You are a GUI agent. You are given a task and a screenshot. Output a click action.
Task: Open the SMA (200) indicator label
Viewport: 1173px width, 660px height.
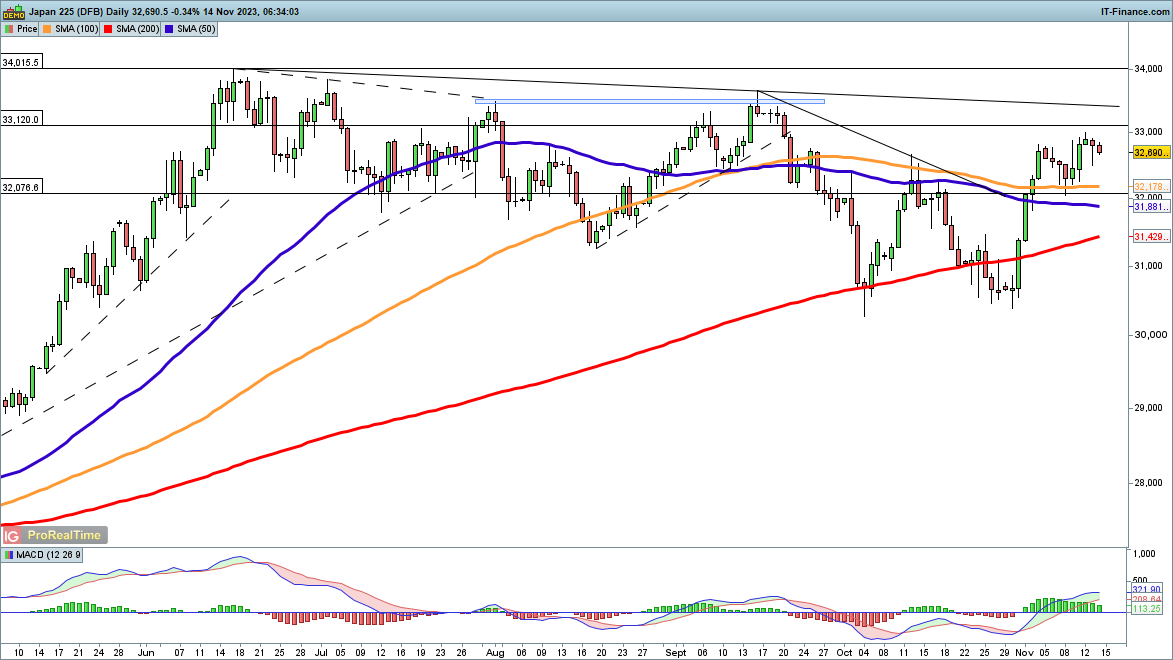coord(138,28)
